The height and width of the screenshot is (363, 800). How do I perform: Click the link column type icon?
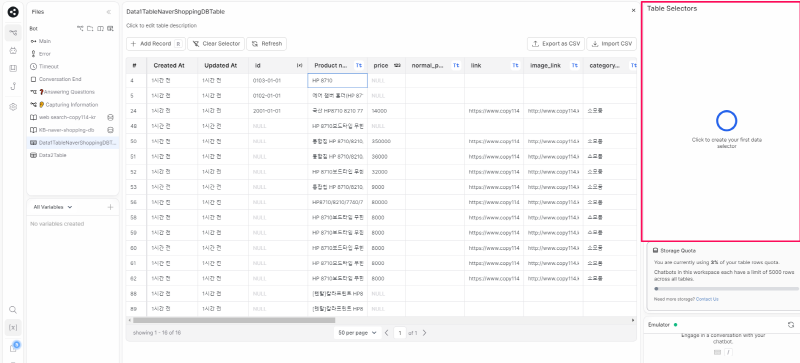[515, 65]
